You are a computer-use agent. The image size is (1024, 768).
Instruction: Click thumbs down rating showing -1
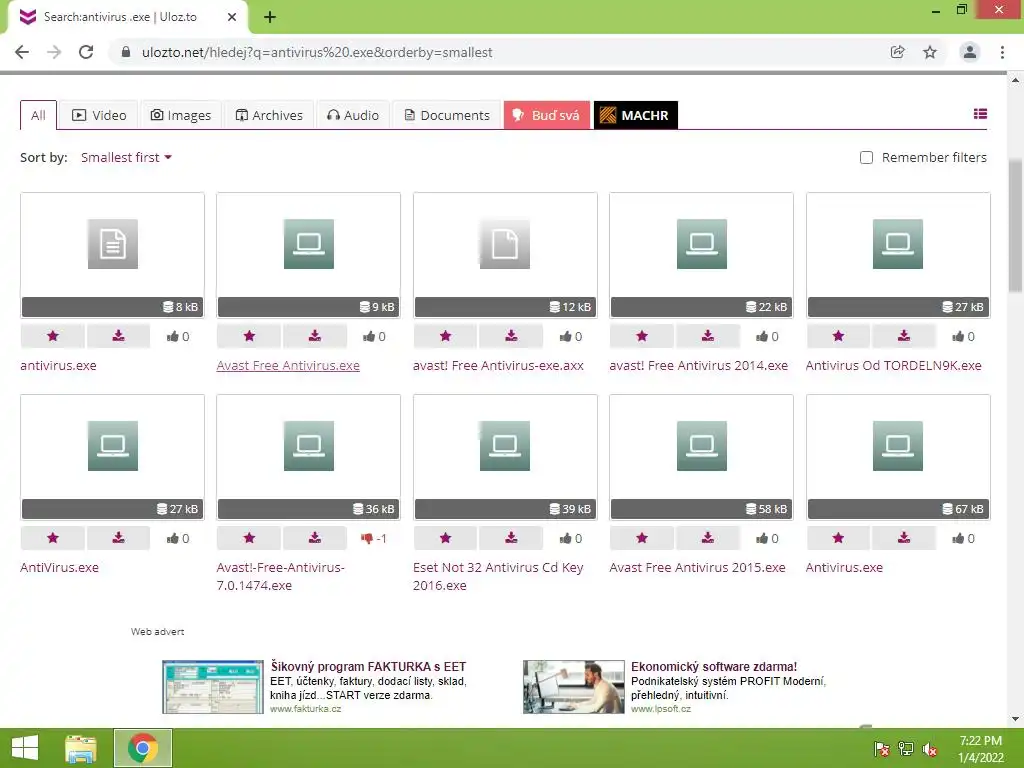(374, 538)
